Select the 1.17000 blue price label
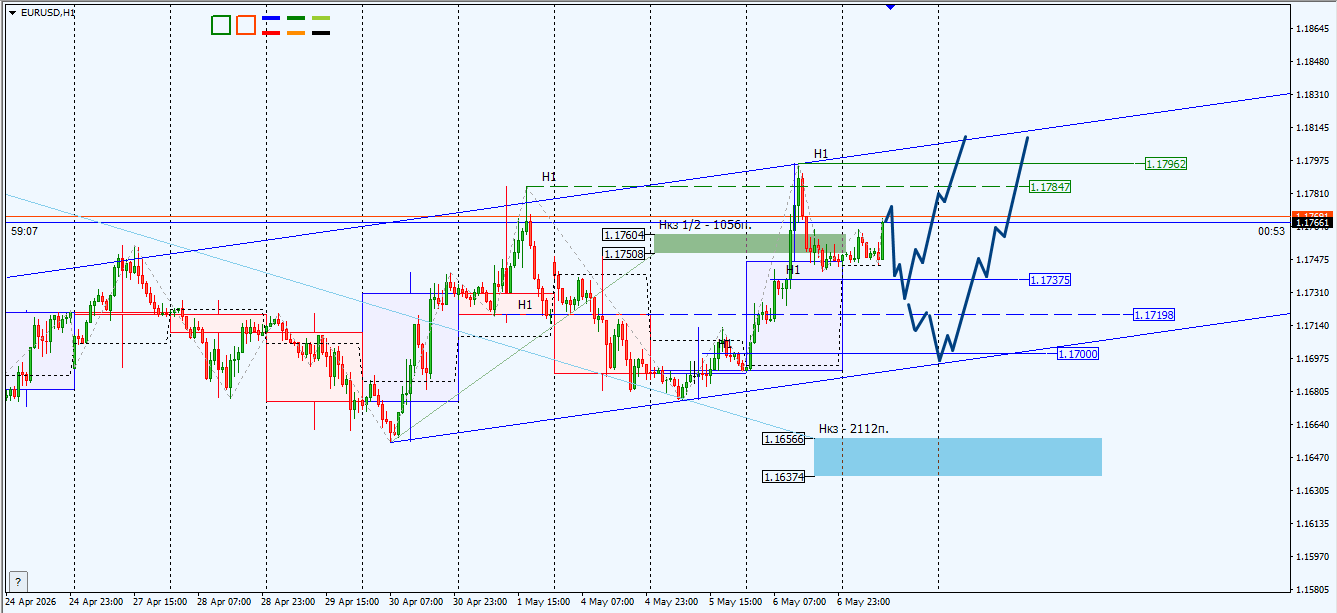 1078,354
